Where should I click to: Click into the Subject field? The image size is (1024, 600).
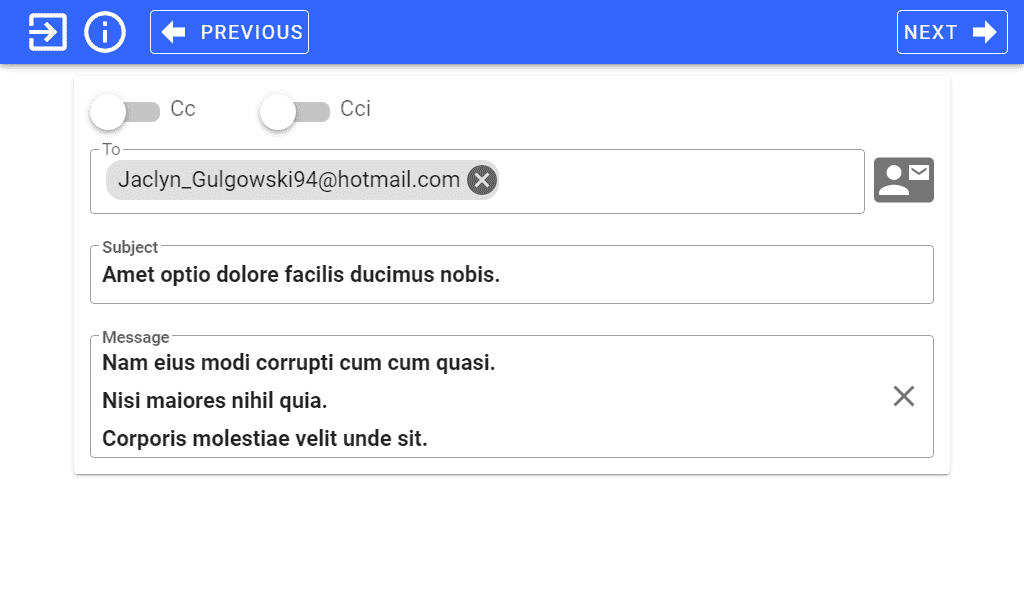point(512,275)
